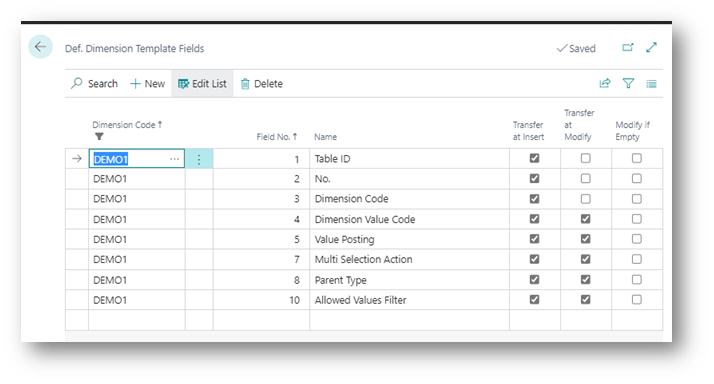Click field number 7 cell
714x384 pixels.
click(x=261, y=259)
